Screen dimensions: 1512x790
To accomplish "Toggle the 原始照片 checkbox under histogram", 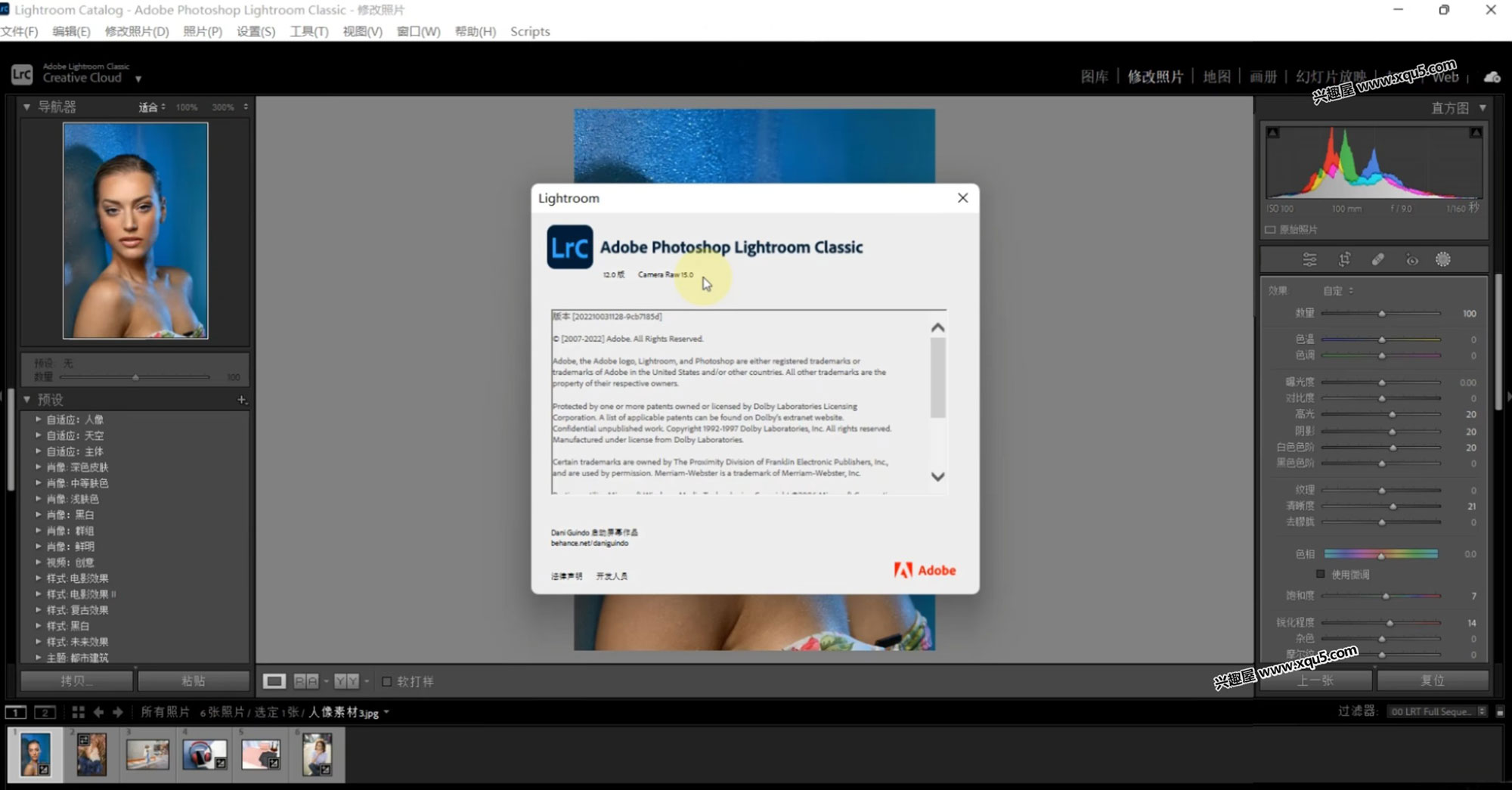I will point(1270,229).
